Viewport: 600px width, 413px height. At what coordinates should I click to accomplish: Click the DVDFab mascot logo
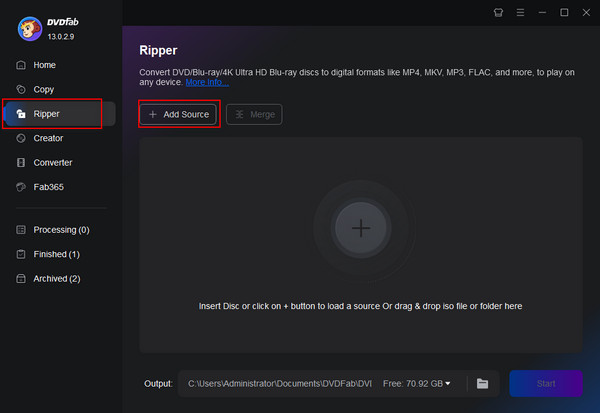[30, 29]
